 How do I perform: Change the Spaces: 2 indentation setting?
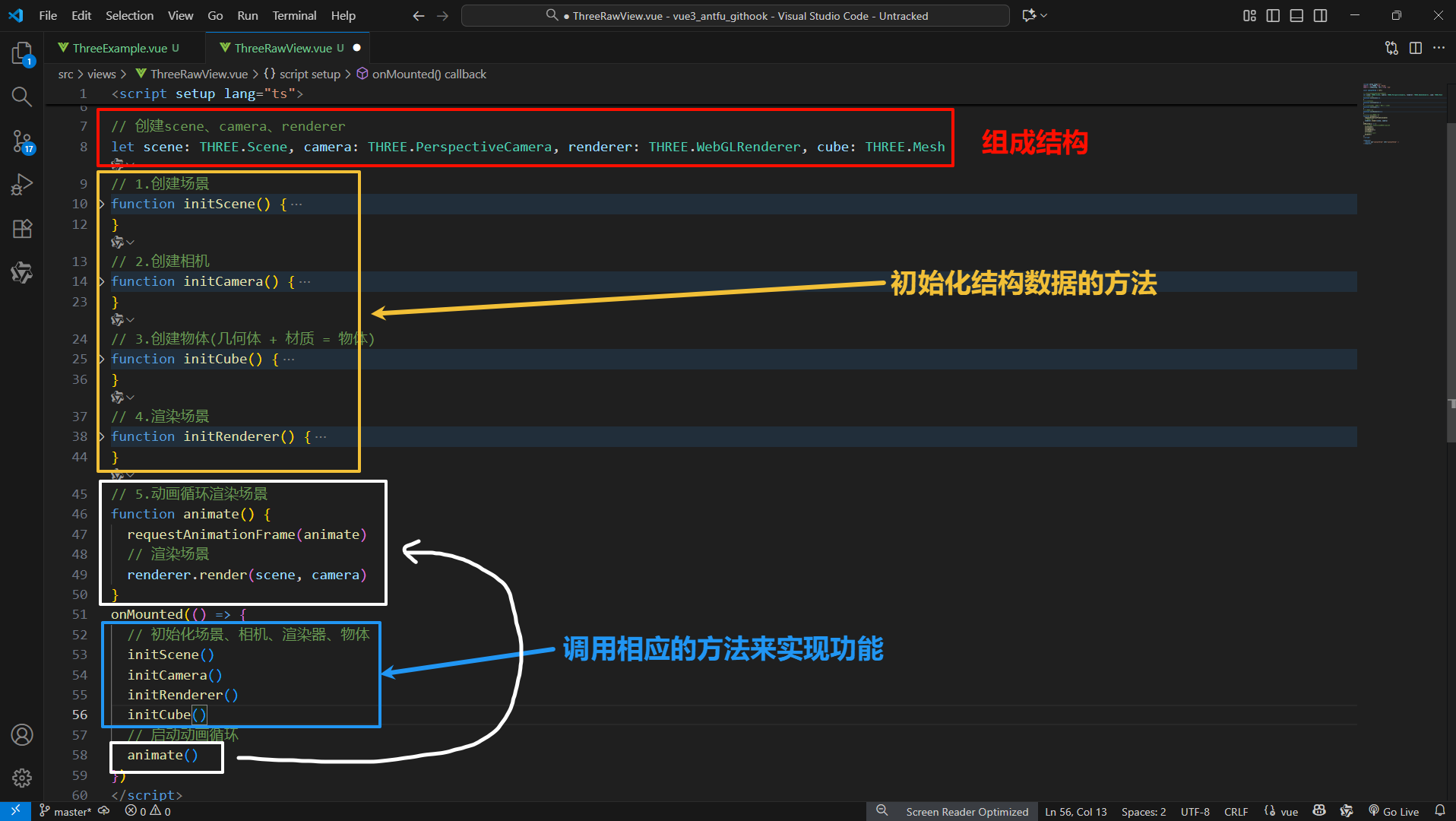(x=1144, y=812)
